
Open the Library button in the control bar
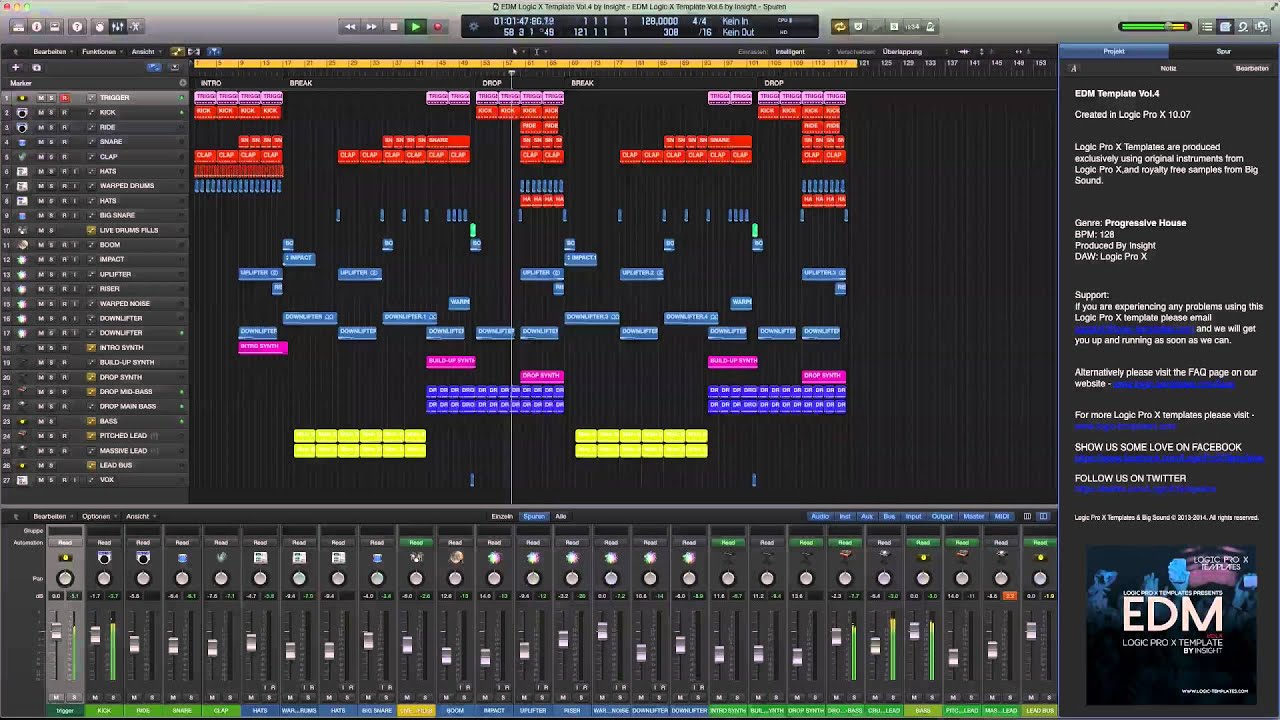[x=18, y=27]
